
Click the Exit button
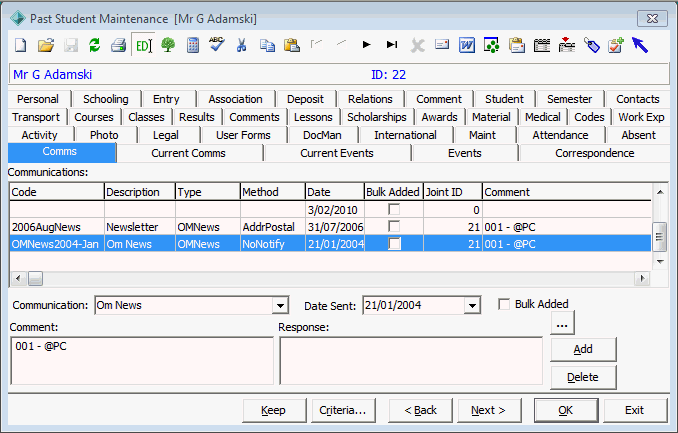[x=635, y=410]
